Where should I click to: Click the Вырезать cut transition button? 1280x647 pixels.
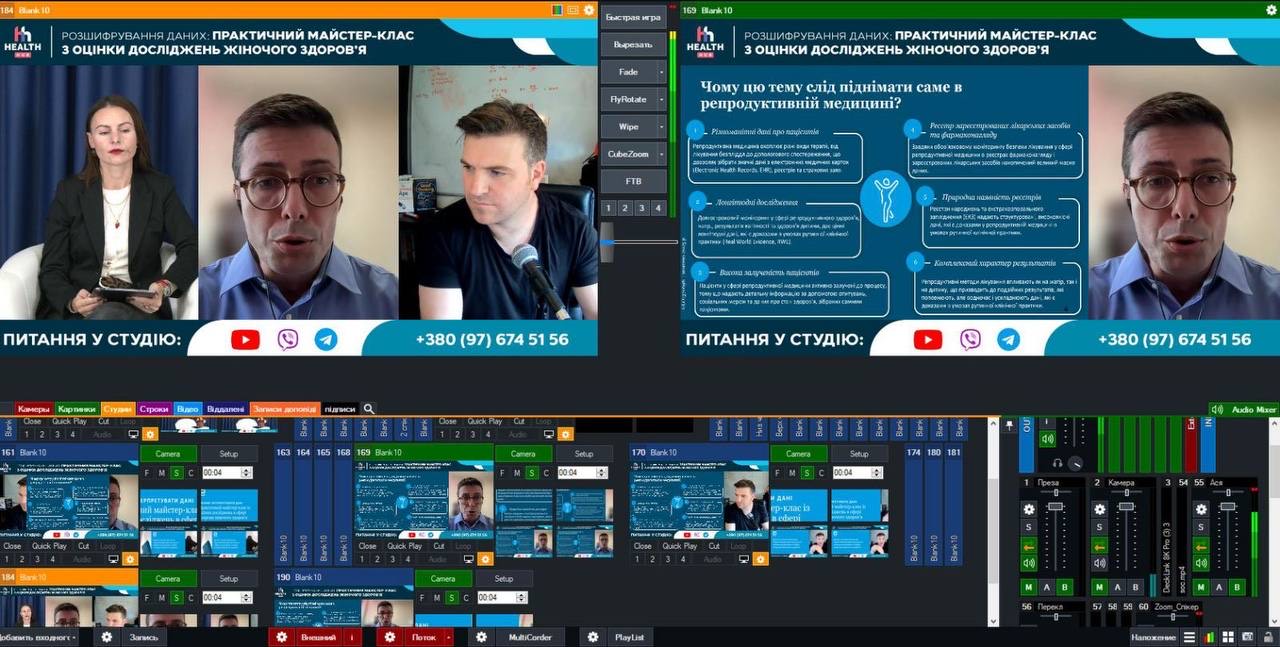tap(632, 45)
